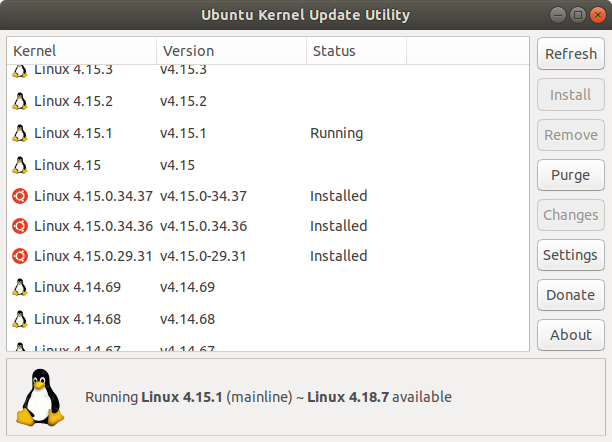Viewport: 612px width, 442px height.
Task: Select the Linux 4.14.69 kernel name
Action: coord(77,287)
